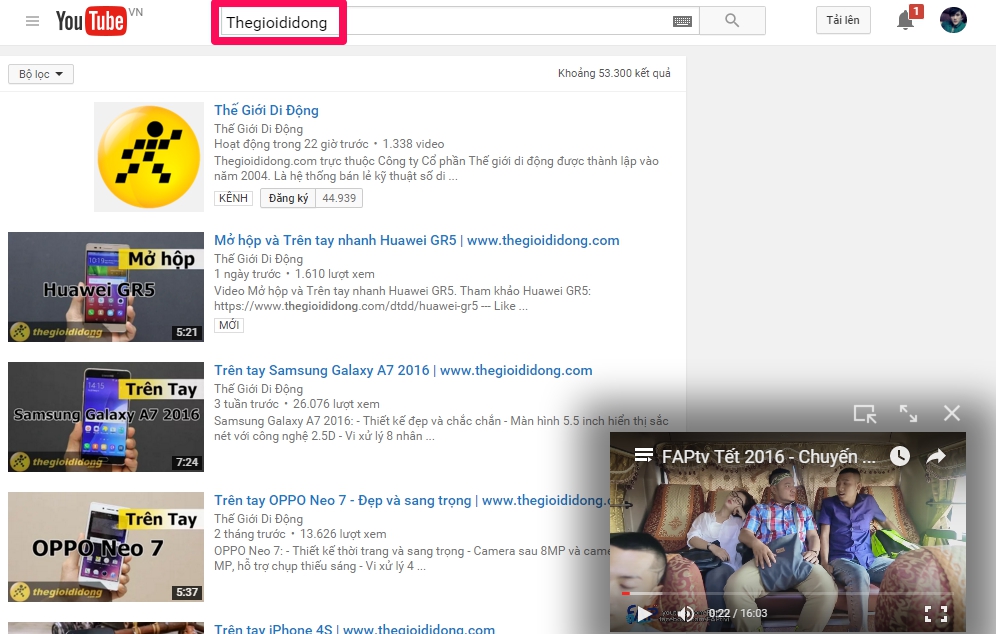This screenshot has height=634, width=996.
Task: Add to Watch Later clock icon
Action: coord(899,455)
